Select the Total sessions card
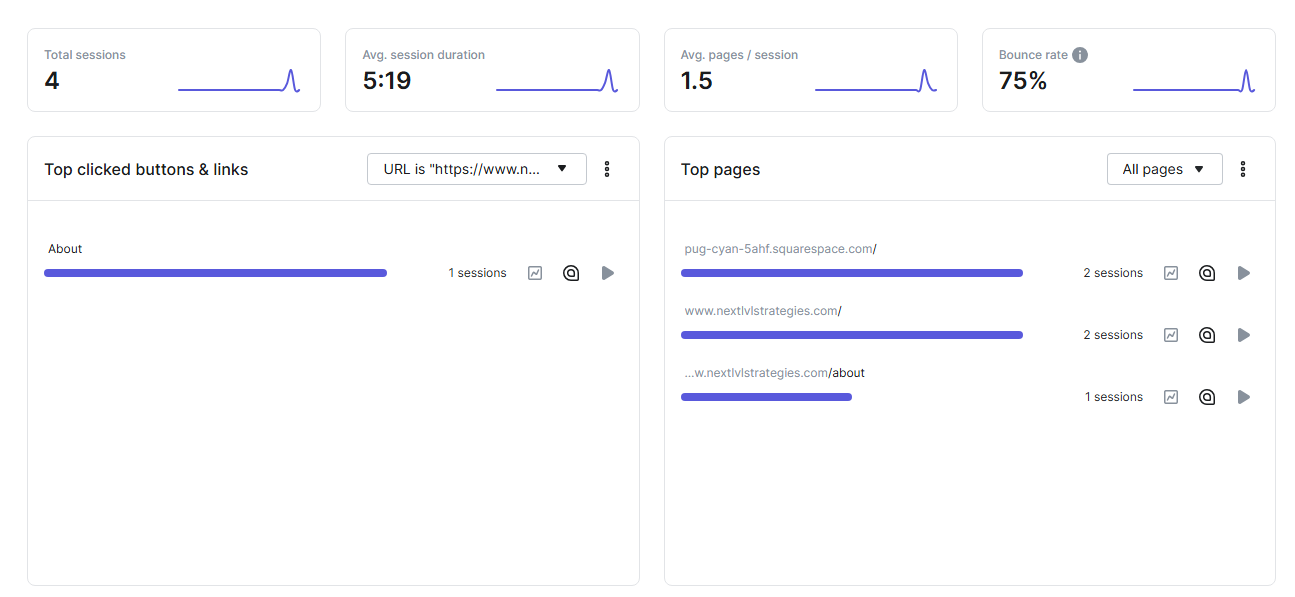This screenshot has height=597, width=1295. point(174,70)
